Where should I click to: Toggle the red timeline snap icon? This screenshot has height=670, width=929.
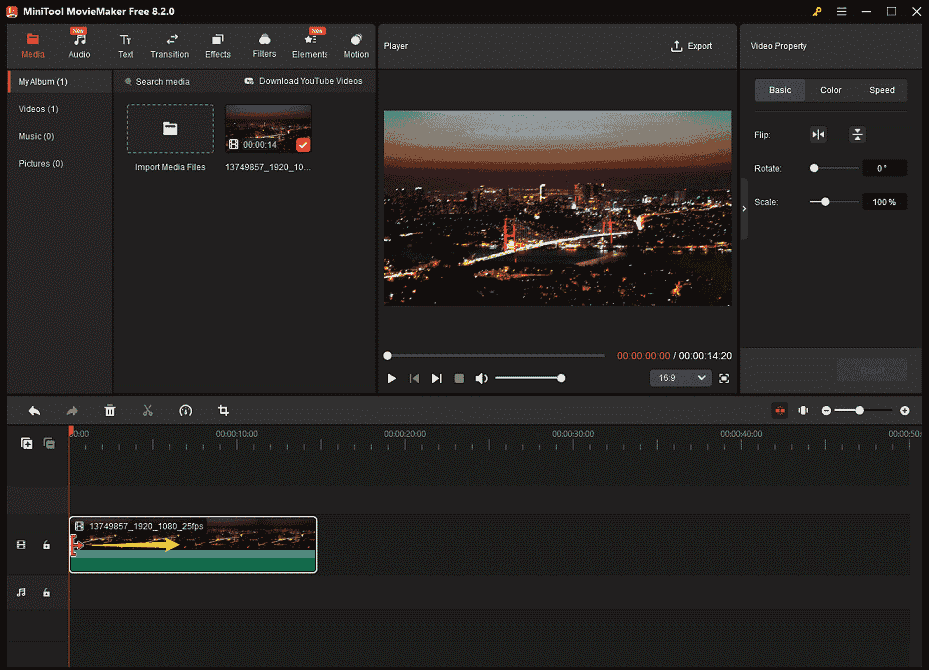pyautogui.click(x=780, y=411)
